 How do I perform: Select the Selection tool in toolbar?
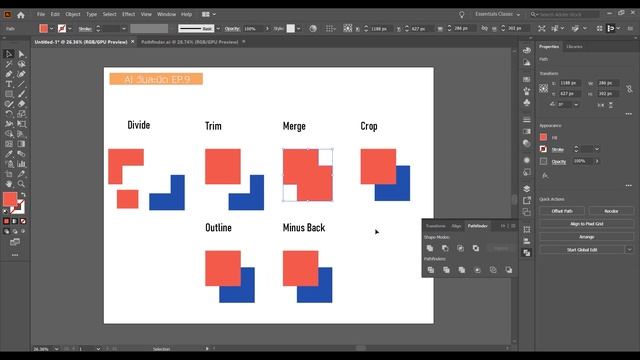9,54
